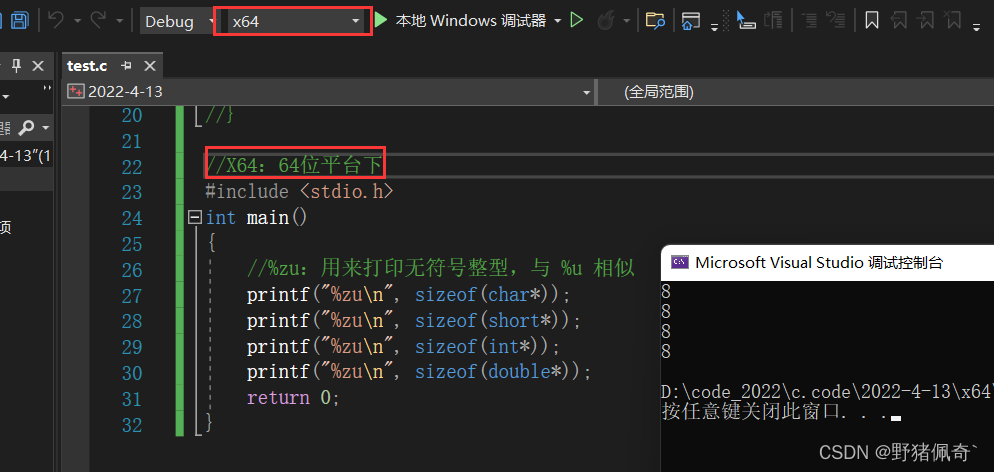Select the test.c editor tab

point(87,66)
